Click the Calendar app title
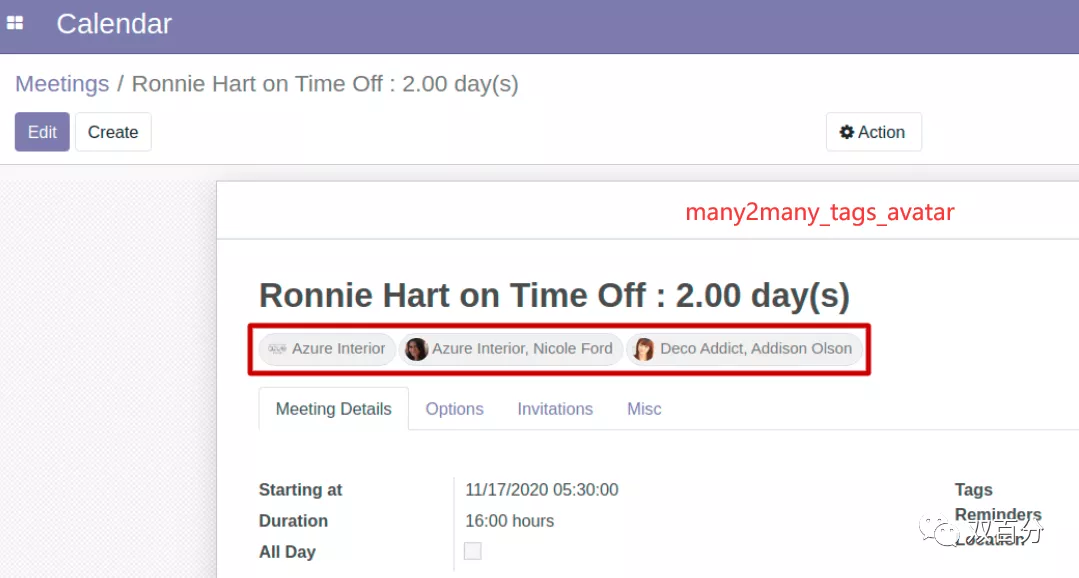Image resolution: width=1079 pixels, height=578 pixels. pos(114,24)
